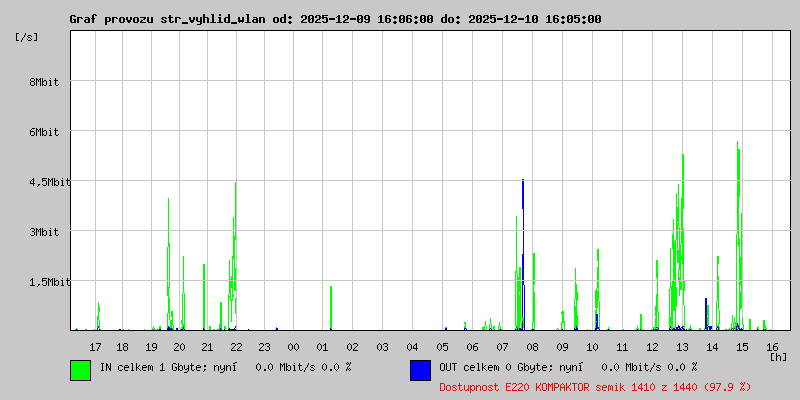Click the red 'Dostupnost E220 KOMPAKTOR' availability text
800x400 pixels.
595,386
